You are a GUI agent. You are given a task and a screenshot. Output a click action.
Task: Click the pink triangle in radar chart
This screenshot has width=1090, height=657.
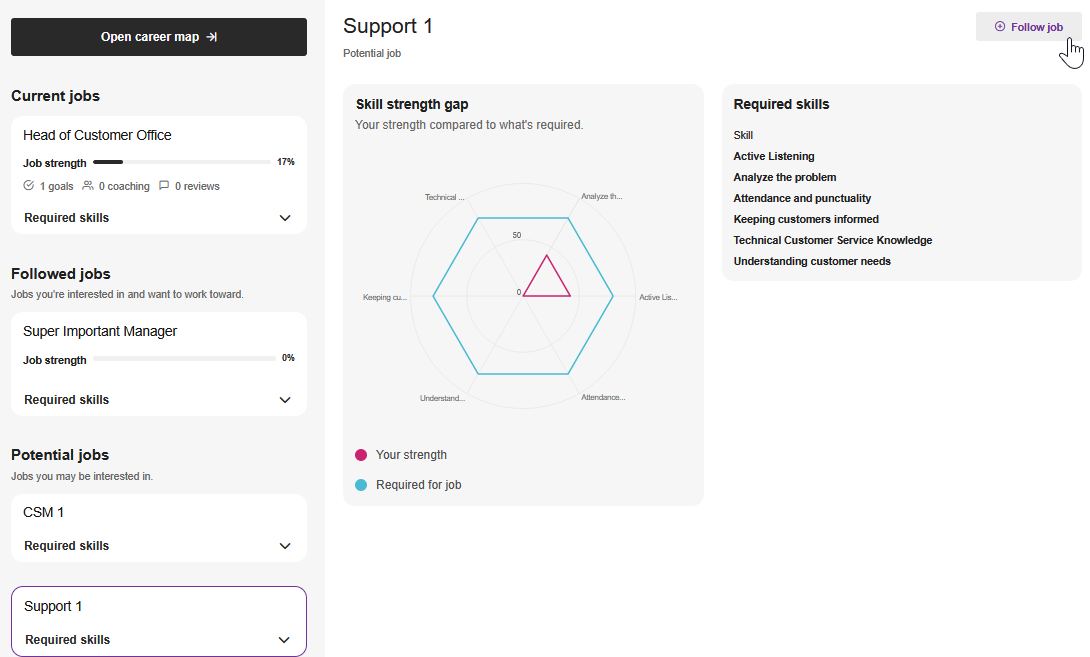point(546,279)
